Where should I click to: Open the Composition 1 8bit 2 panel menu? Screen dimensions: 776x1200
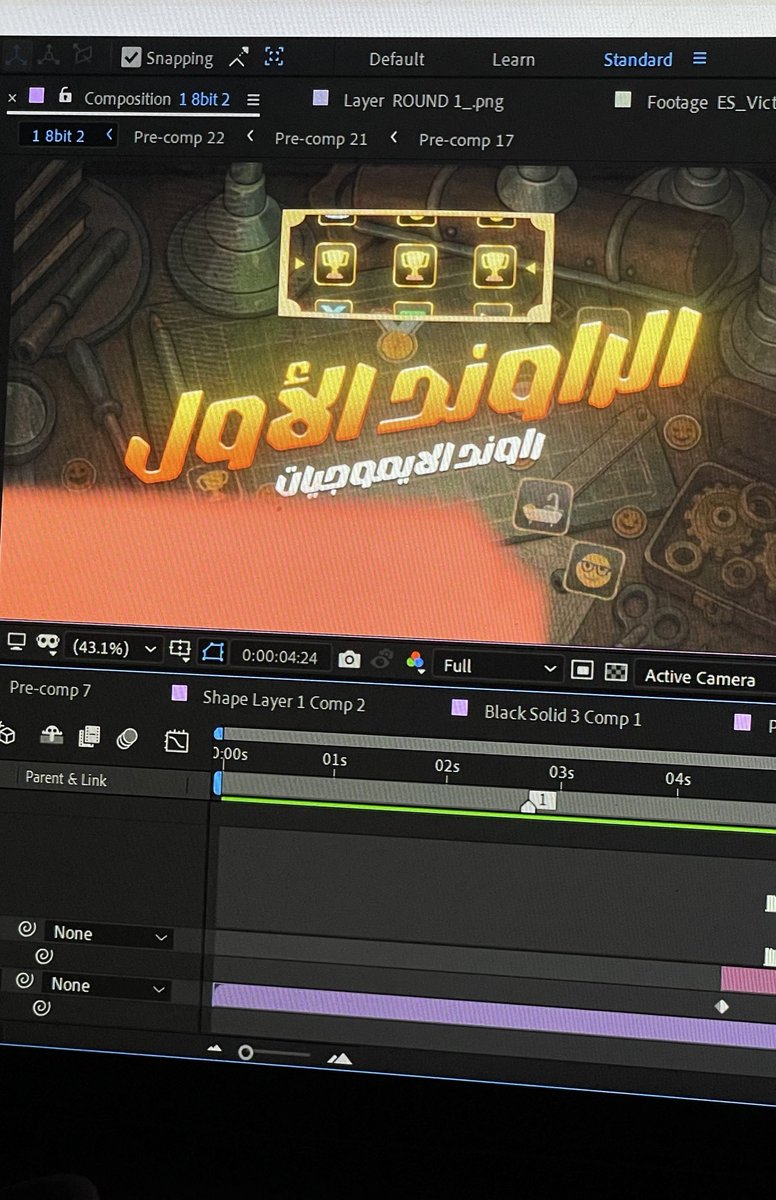click(253, 100)
